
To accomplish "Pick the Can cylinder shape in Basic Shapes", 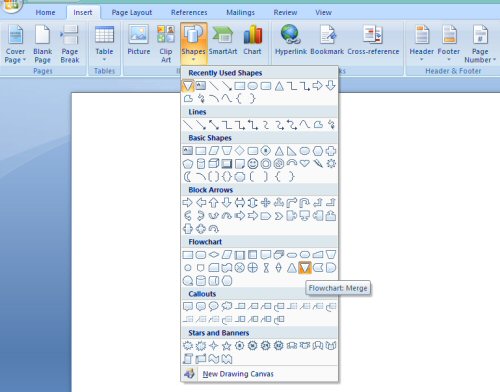I will coord(201,164).
